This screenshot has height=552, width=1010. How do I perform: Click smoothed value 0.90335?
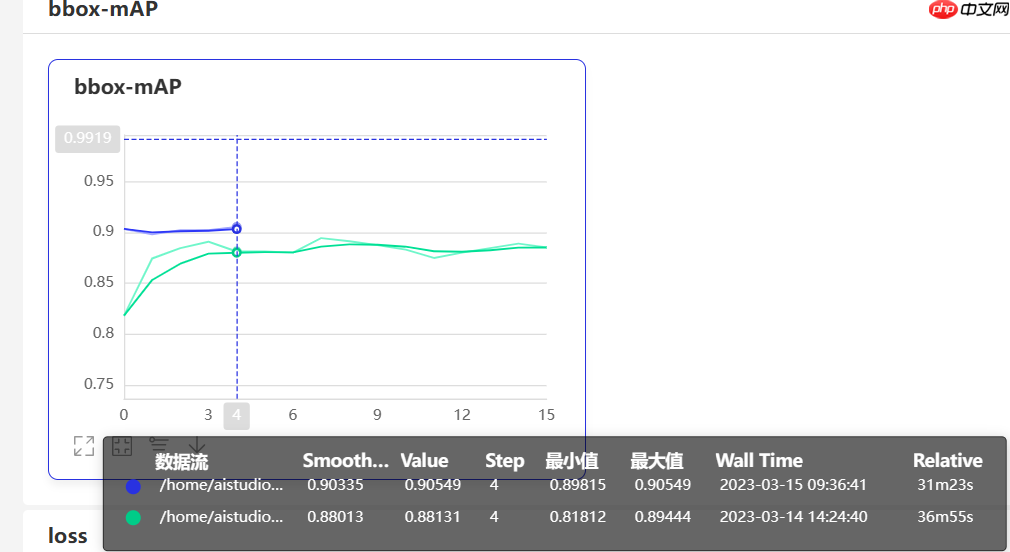tap(335, 485)
